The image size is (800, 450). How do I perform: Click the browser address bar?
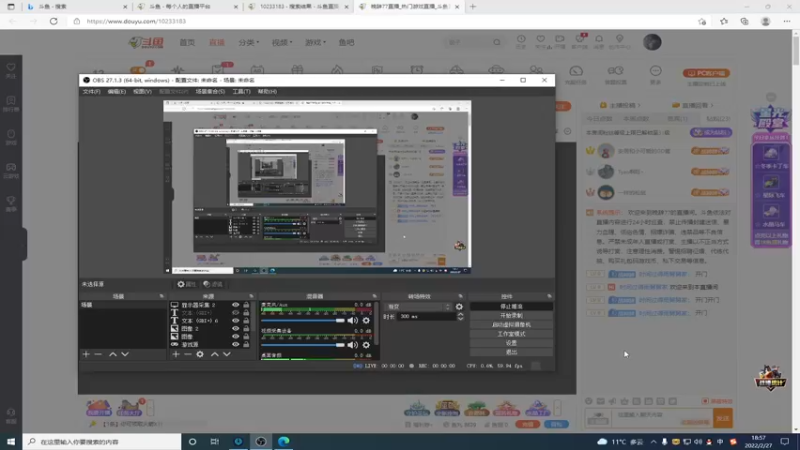(x=383, y=21)
